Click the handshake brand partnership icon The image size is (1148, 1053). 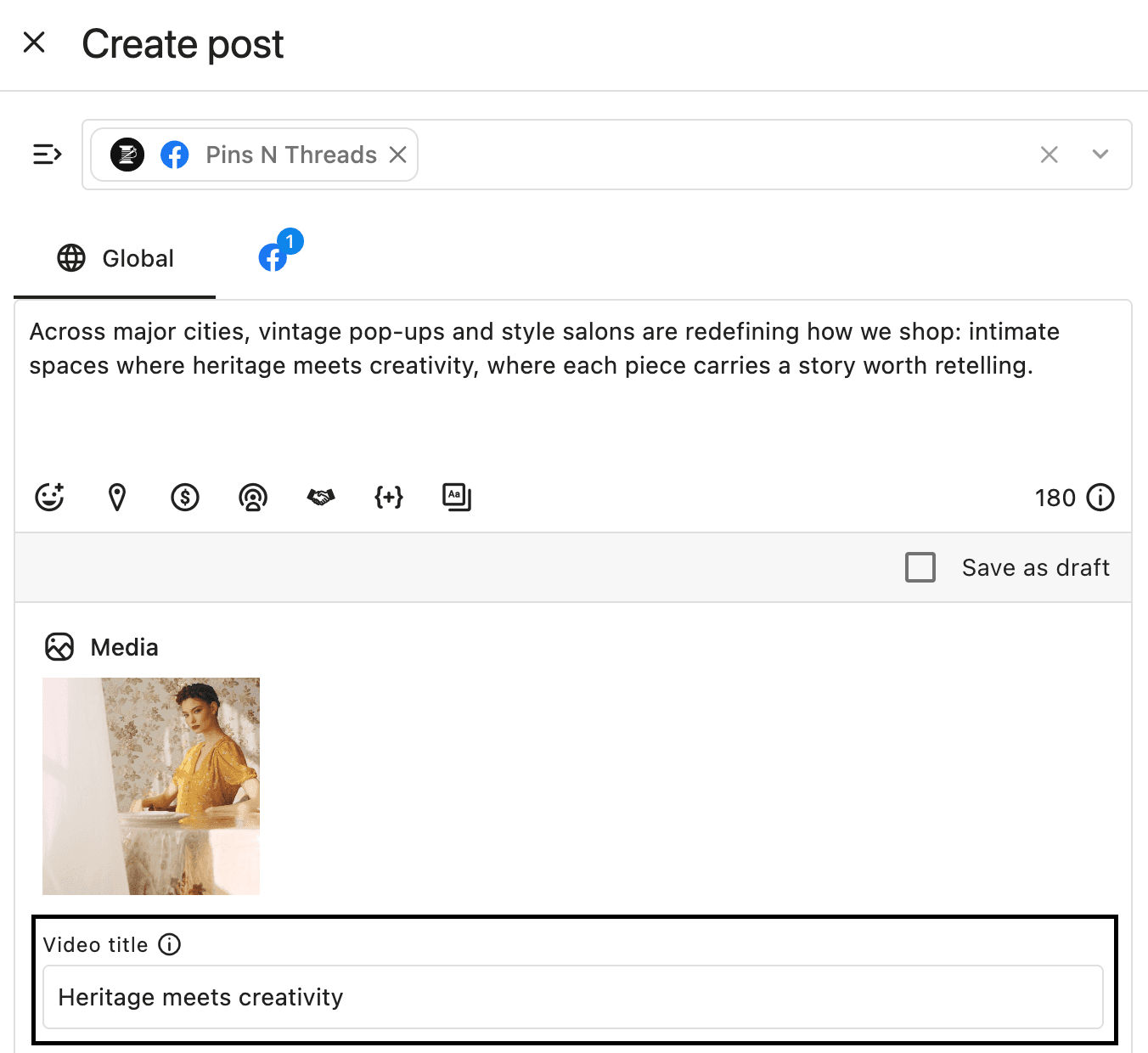(x=321, y=497)
